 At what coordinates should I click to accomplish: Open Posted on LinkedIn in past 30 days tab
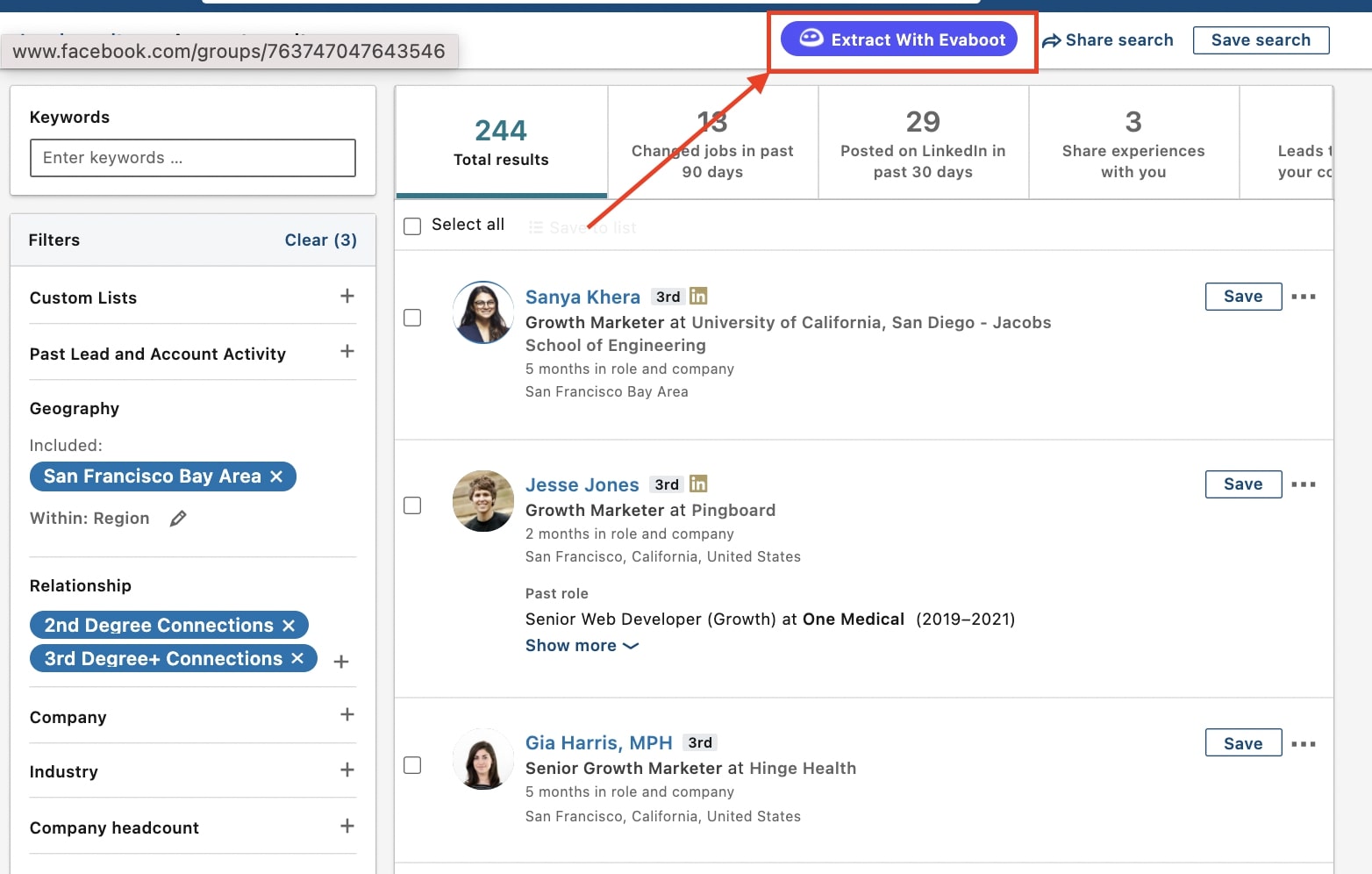click(x=923, y=142)
